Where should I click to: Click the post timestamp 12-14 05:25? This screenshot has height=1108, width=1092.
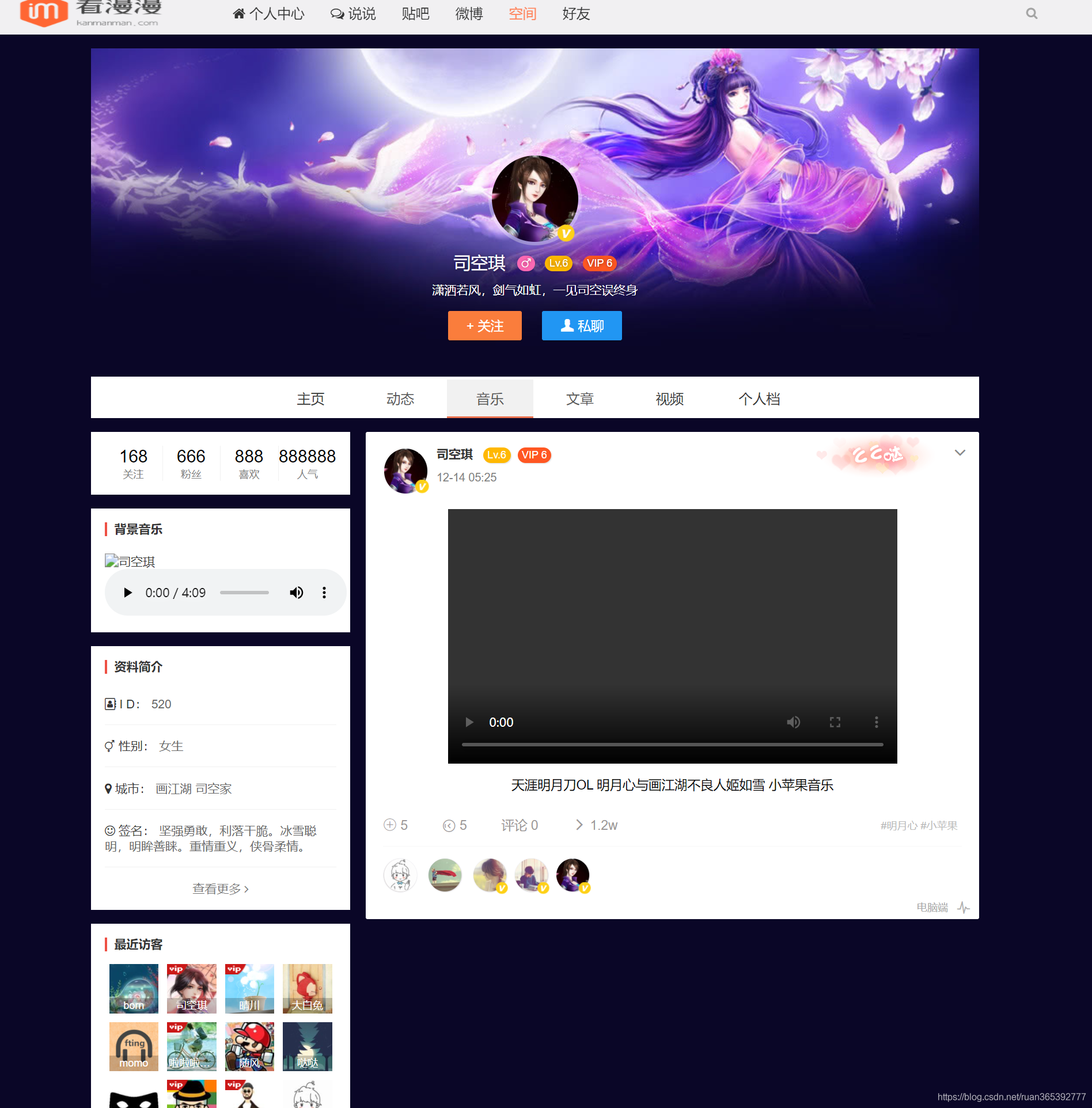click(467, 477)
